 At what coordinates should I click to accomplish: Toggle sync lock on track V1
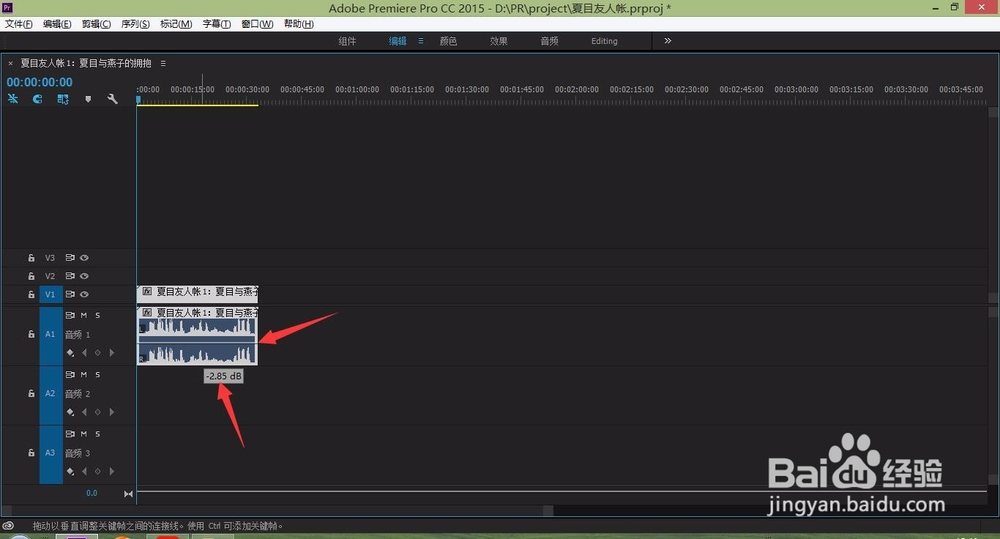[x=70, y=294]
